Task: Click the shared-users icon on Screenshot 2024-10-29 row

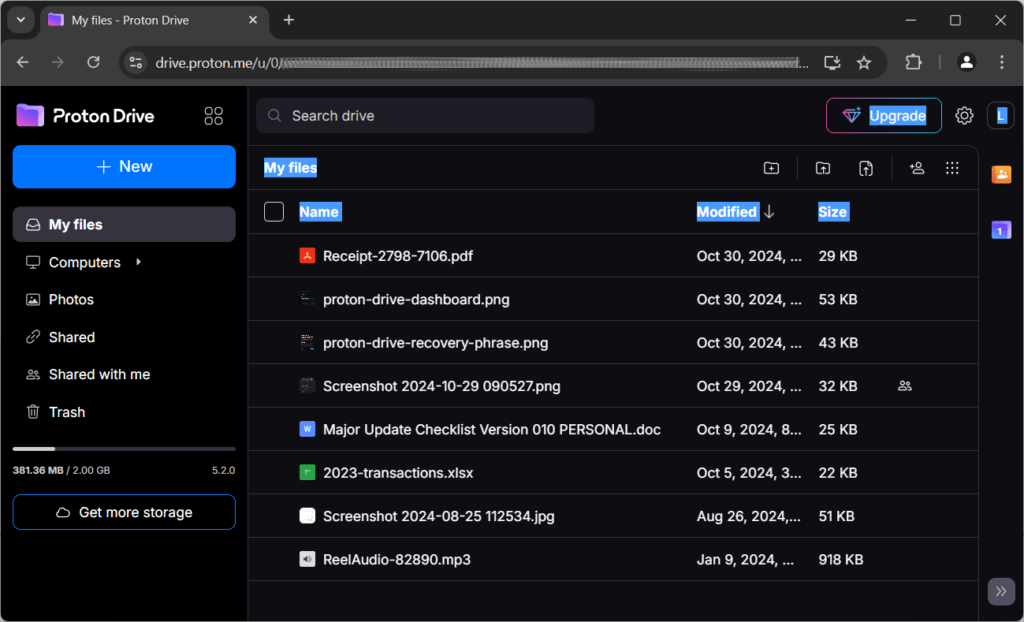Action: (904, 386)
